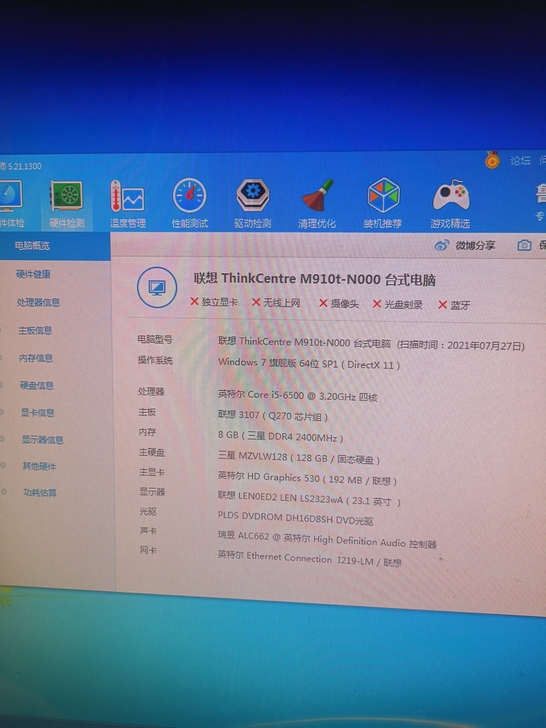Click the 处理器 row label
This screenshot has height=728, width=546.
tap(151, 391)
